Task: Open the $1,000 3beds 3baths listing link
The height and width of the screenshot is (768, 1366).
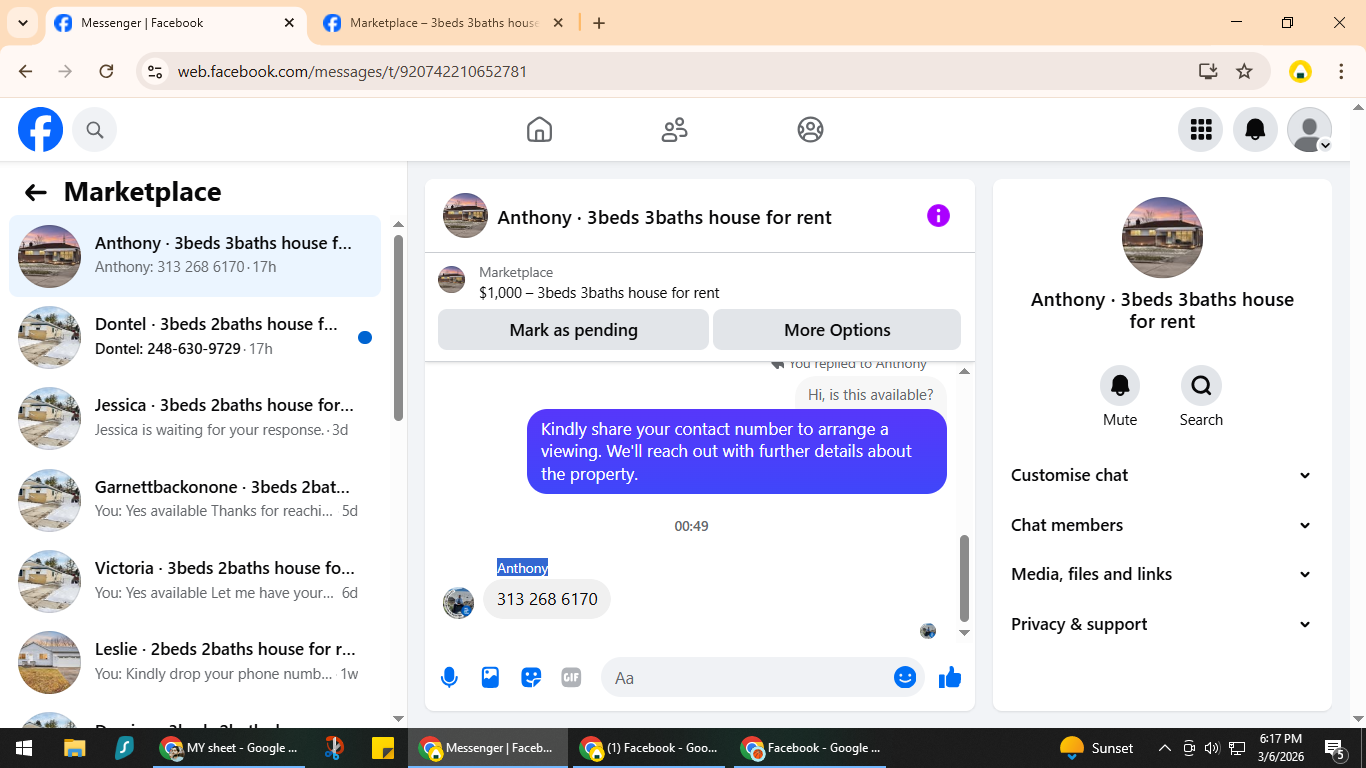Action: [x=599, y=293]
